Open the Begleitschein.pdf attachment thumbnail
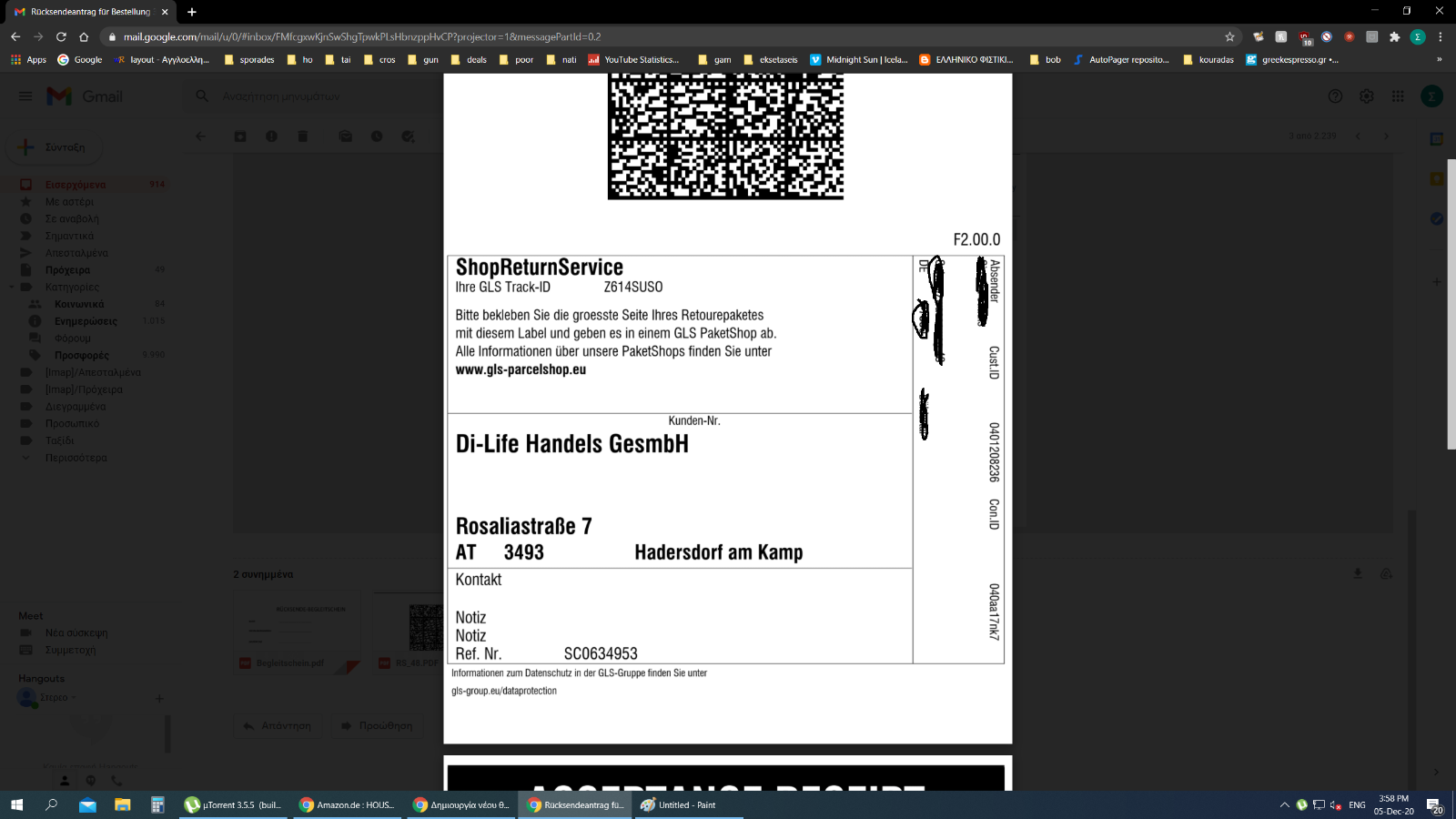Viewport: 1456px width, 819px height. tap(297, 632)
